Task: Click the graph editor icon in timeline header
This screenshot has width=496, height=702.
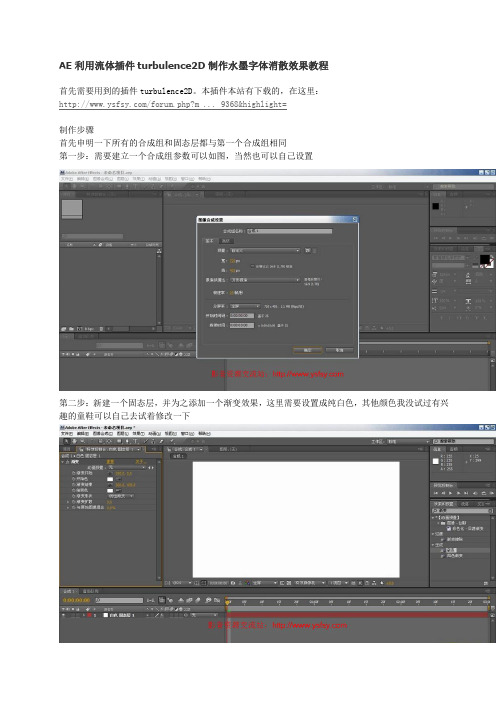Action: pos(217,600)
